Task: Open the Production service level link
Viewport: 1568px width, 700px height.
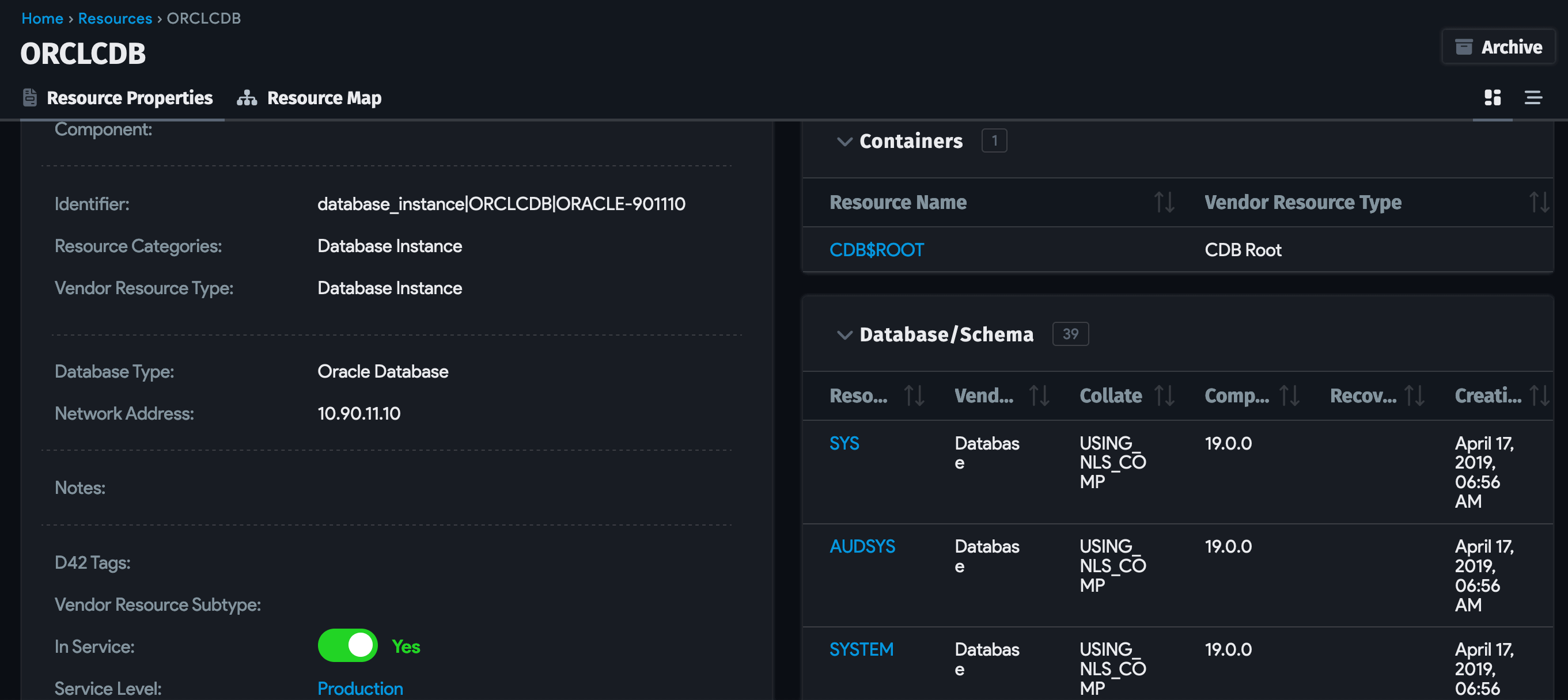Action: tap(359, 688)
